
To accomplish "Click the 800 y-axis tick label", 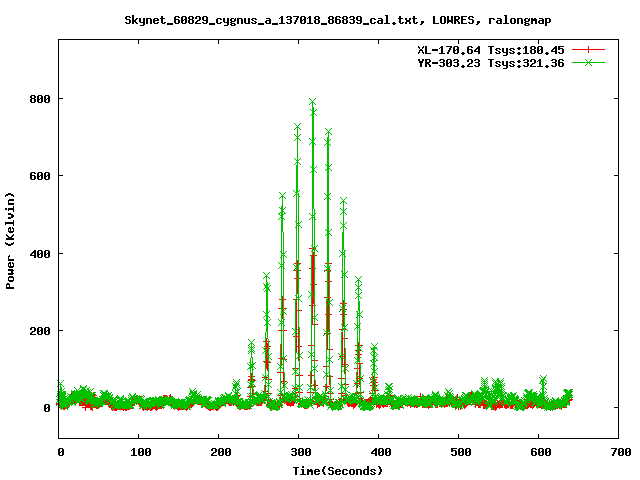I will pyautogui.click(x=40, y=99).
